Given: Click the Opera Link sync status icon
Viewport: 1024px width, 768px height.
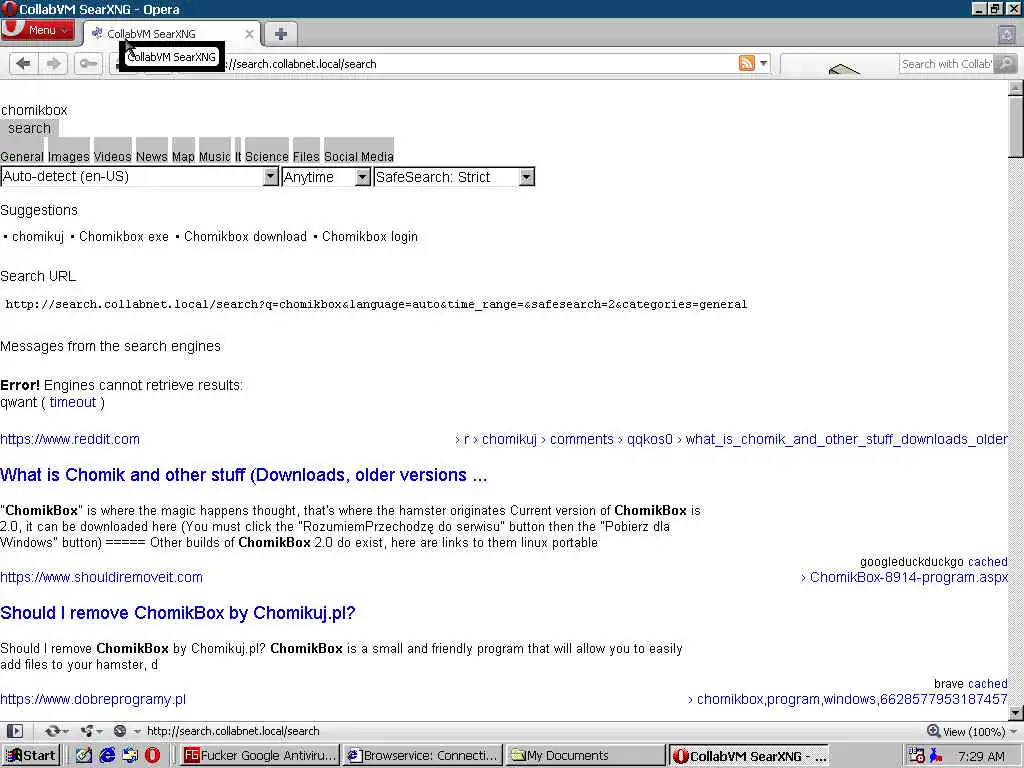Looking at the screenshot, I should coord(55,731).
